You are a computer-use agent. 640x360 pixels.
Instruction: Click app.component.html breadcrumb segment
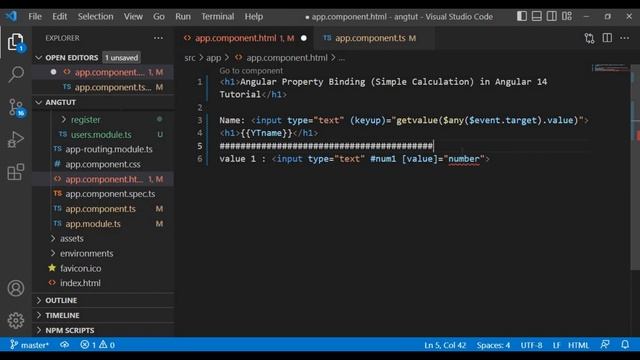[x=287, y=58]
